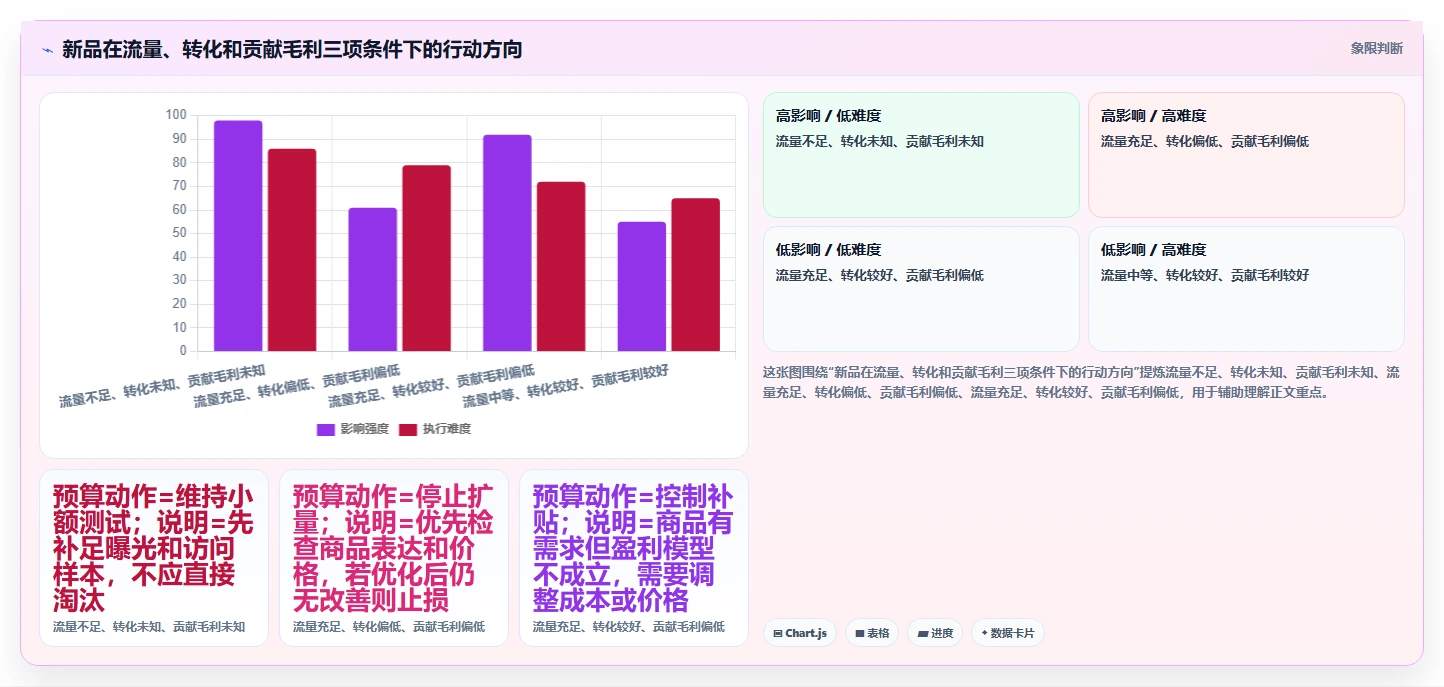
Task: Click the 进度 chip
Action: tap(935, 633)
